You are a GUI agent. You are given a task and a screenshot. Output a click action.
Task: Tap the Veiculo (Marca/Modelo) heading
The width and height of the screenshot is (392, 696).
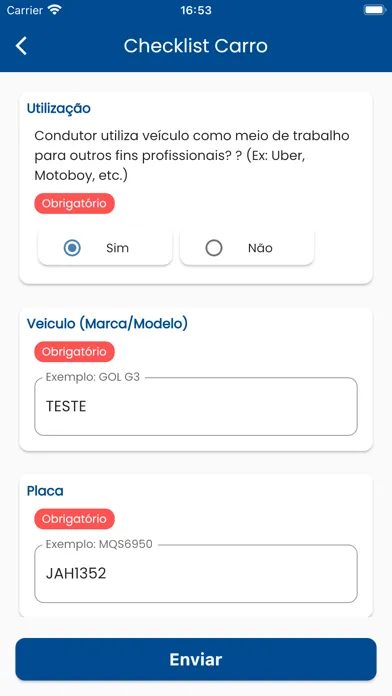tap(107, 324)
